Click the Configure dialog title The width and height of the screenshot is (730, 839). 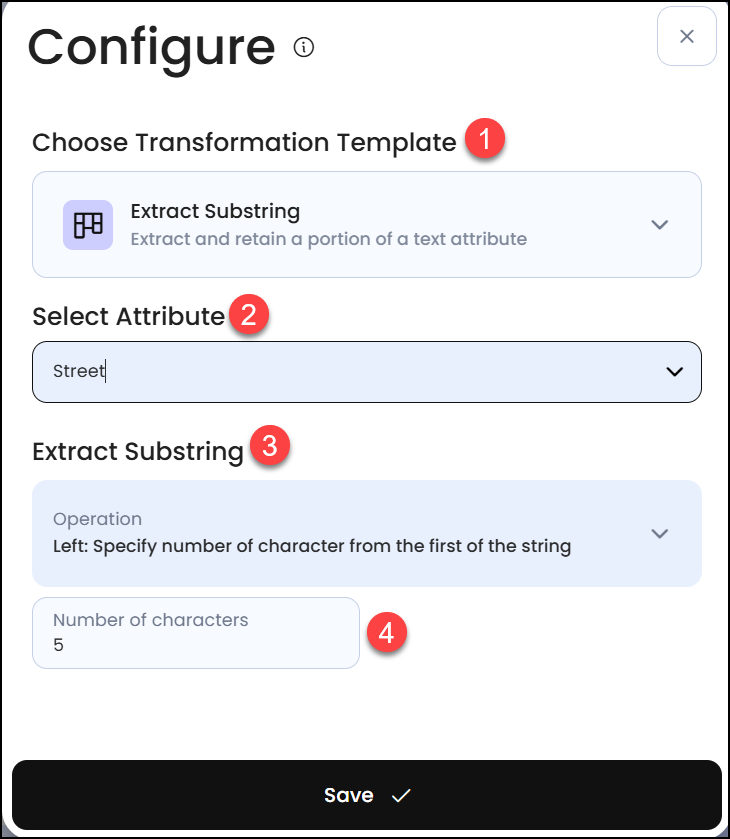152,46
